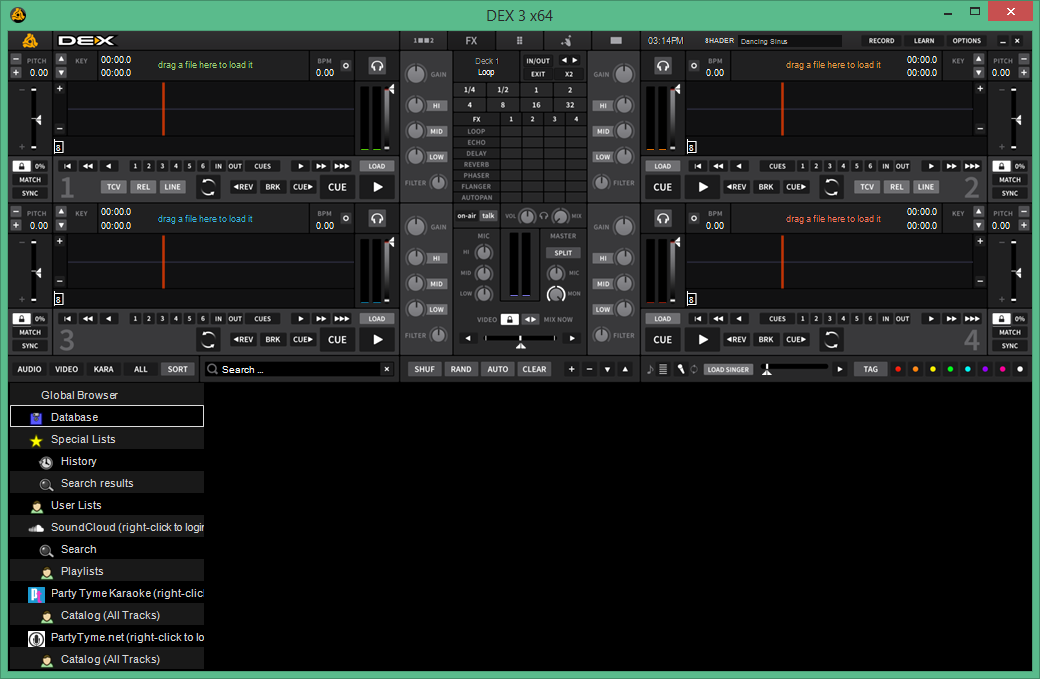The image size is (1040, 679).
Task: Enable headphone cue on deck 1
Action: tap(377, 66)
